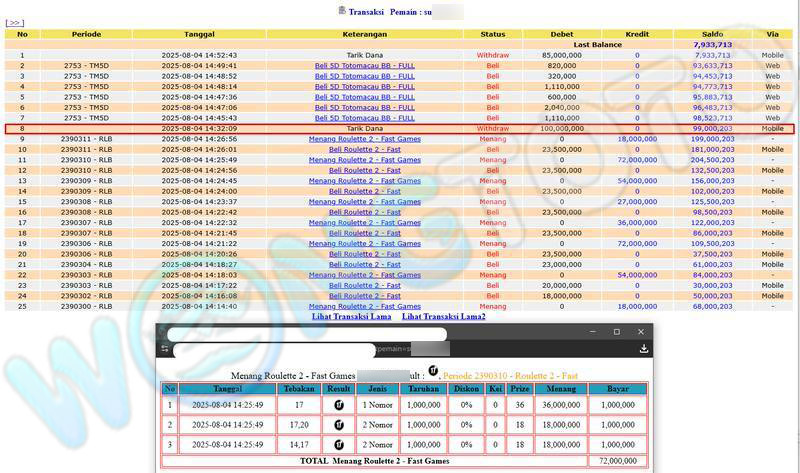The image size is (800, 473).
Task: Select the 85,000,000 debet value
Action: coord(562,55)
